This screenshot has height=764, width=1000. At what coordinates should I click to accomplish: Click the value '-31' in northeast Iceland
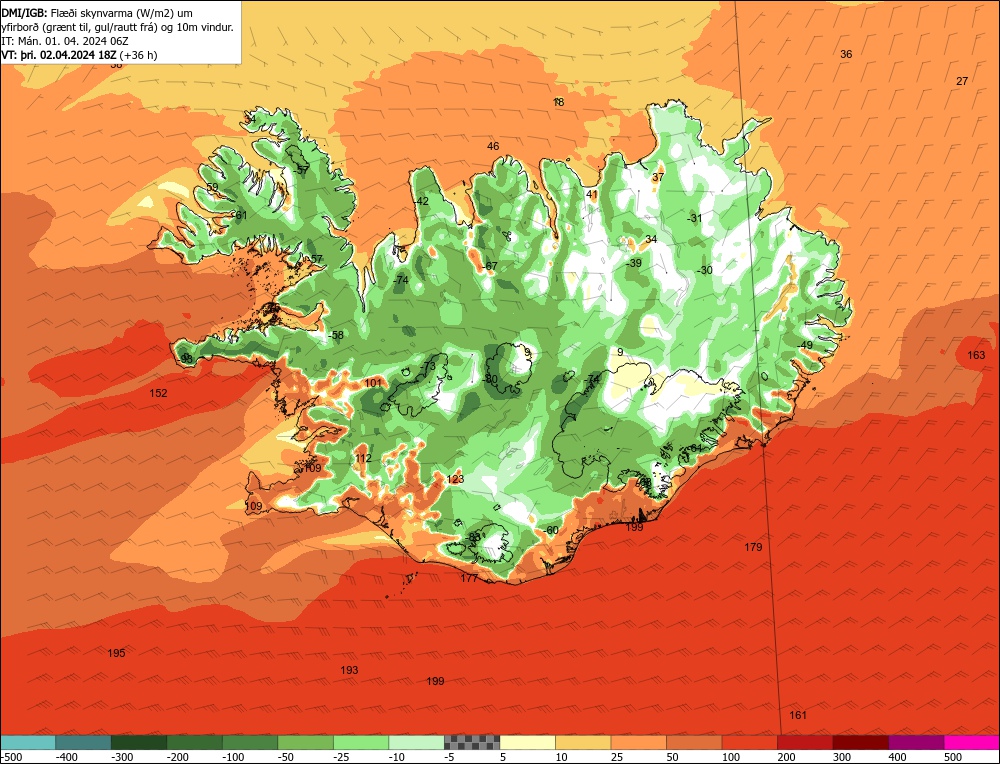coord(694,218)
